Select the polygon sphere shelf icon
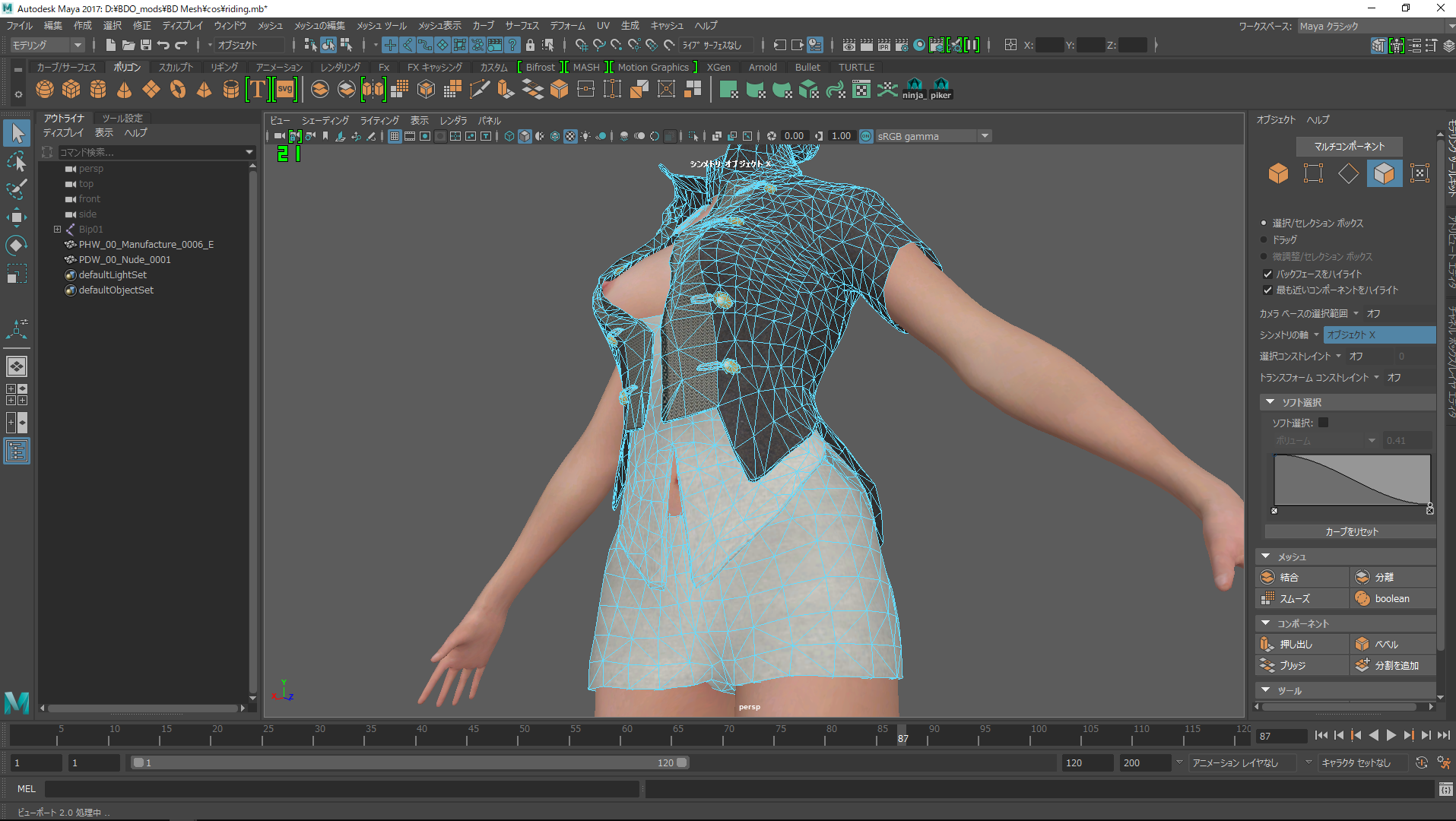Viewport: 1456px width, 821px height. point(45,90)
